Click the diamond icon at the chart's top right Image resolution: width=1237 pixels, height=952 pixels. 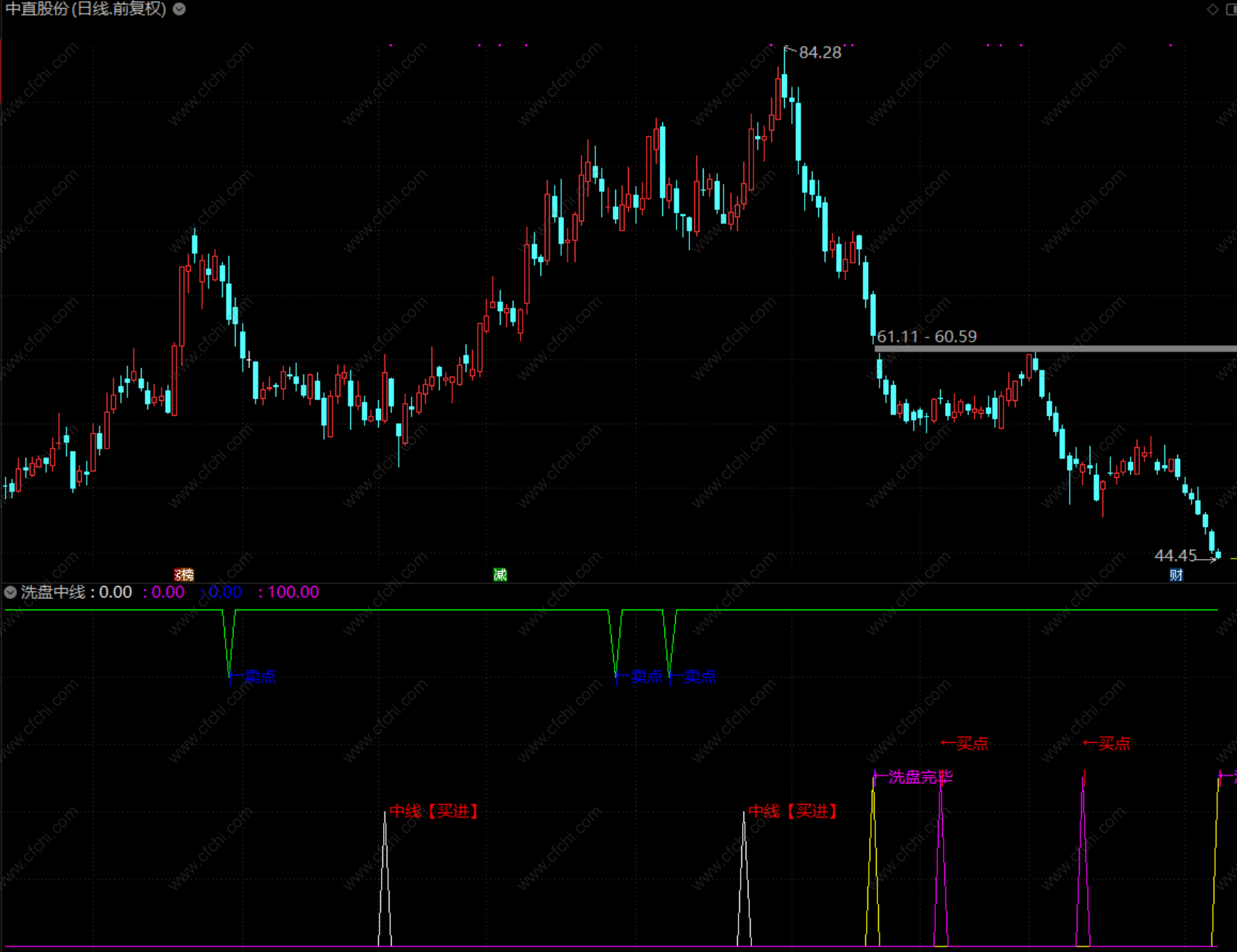[1212, 9]
